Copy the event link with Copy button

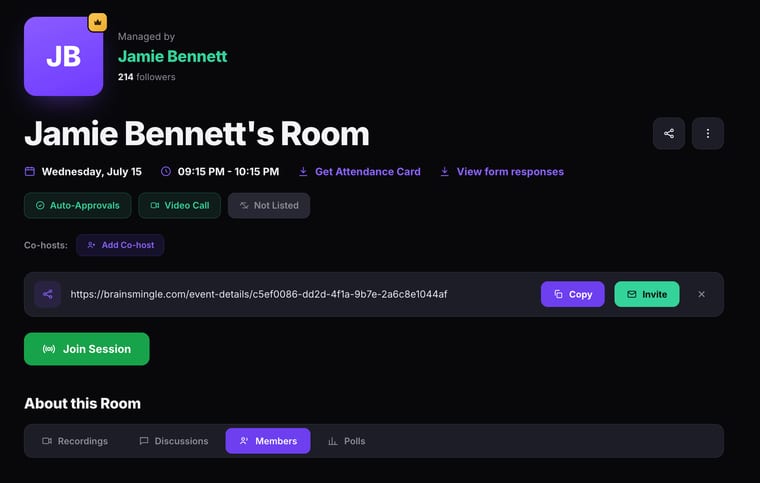coord(573,294)
